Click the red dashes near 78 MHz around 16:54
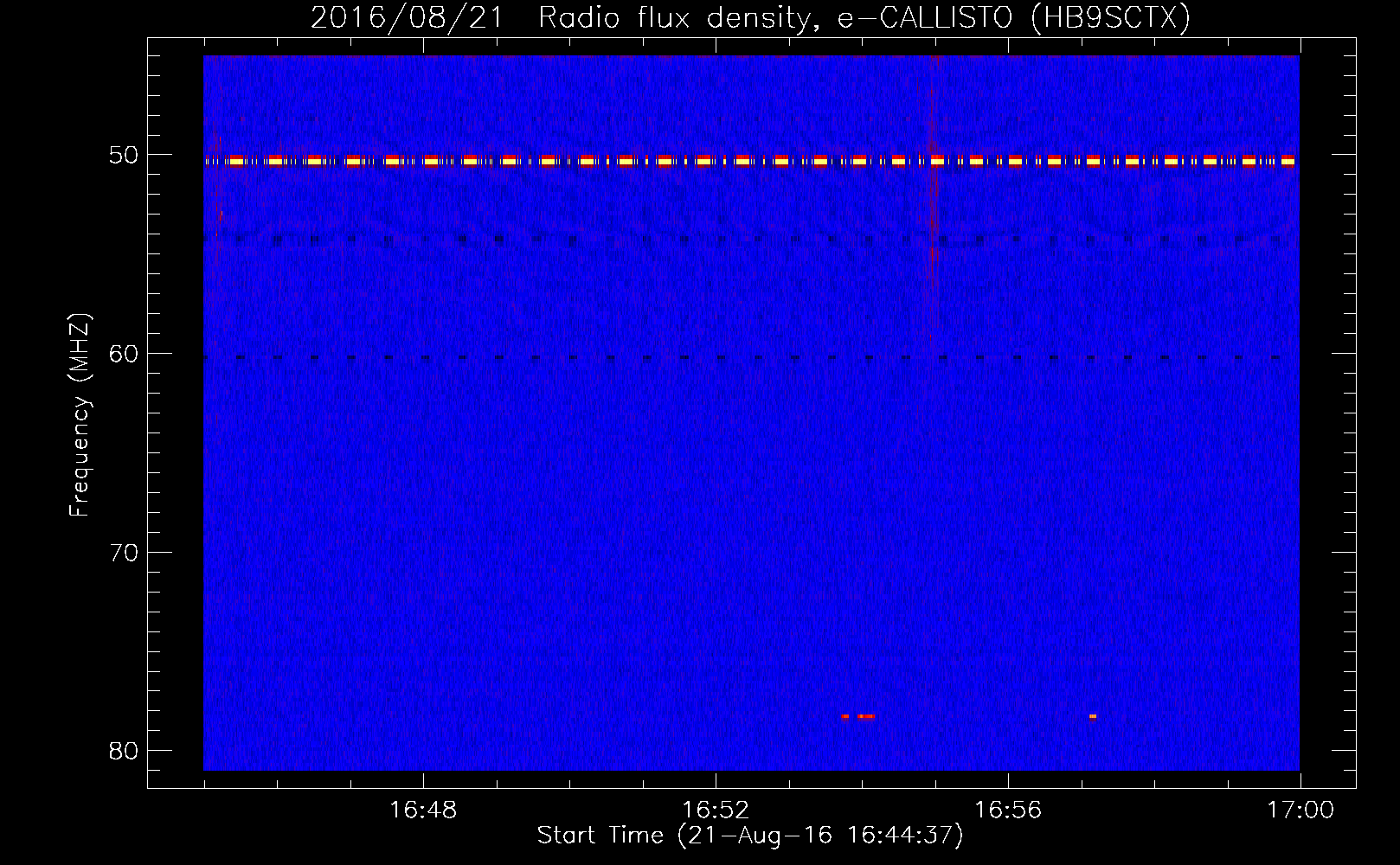1400x865 pixels. pos(857,716)
